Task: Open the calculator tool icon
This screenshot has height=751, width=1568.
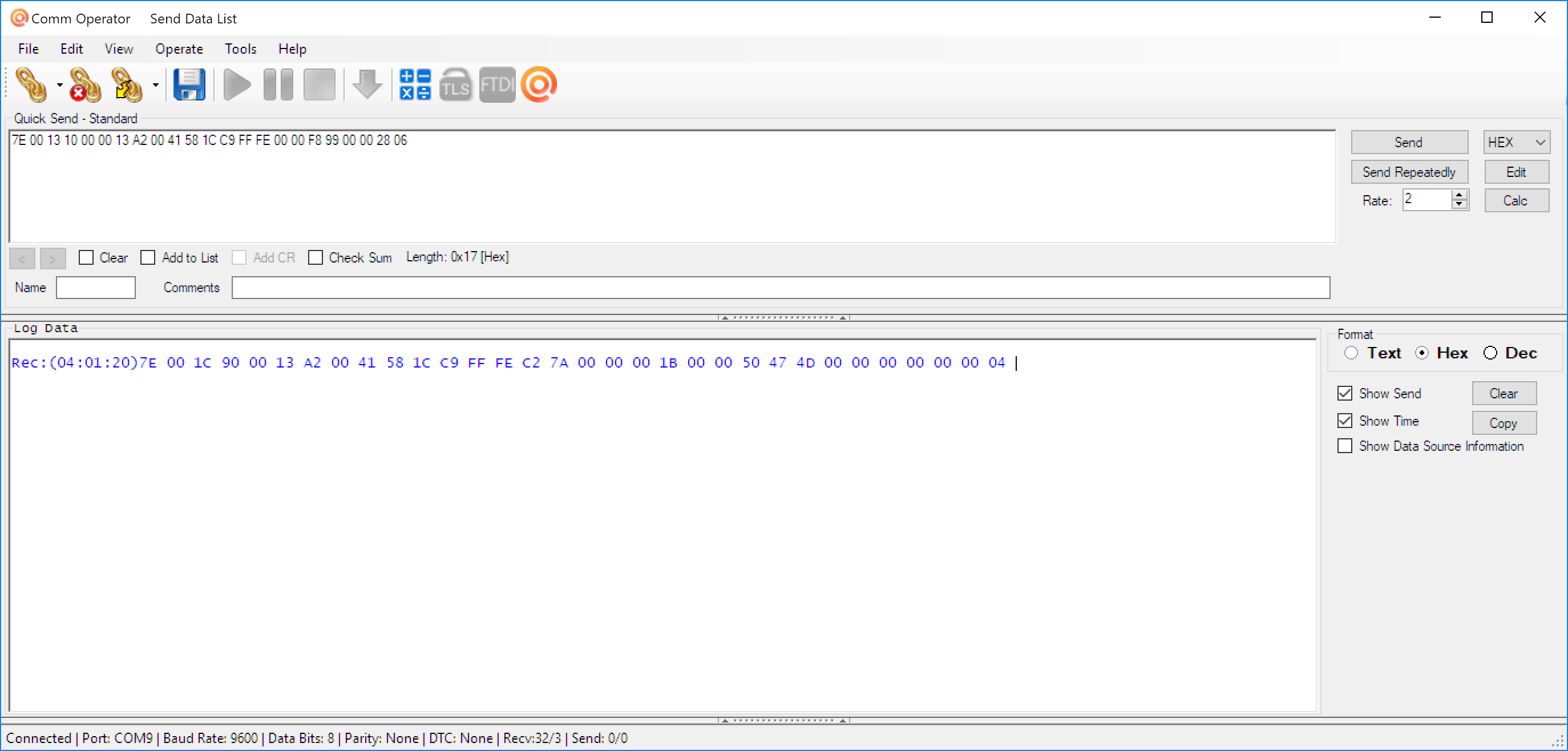Action: [415, 84]
